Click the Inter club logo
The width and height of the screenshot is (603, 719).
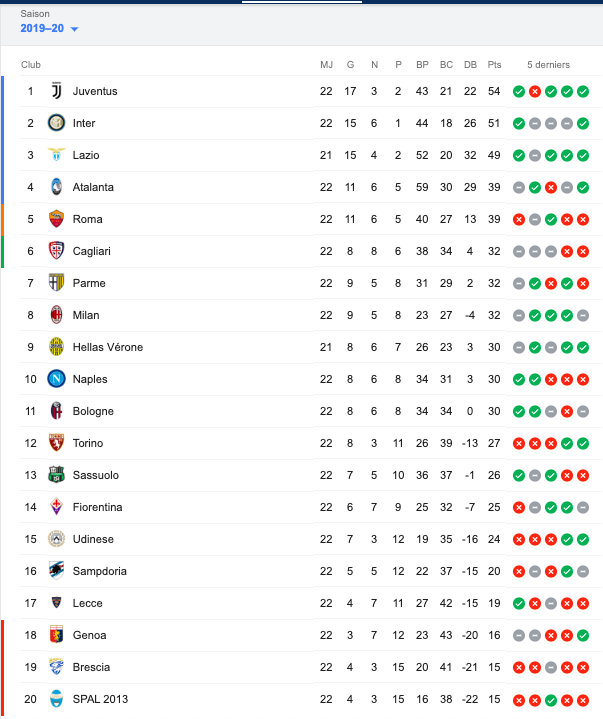(x=56, y=123)
